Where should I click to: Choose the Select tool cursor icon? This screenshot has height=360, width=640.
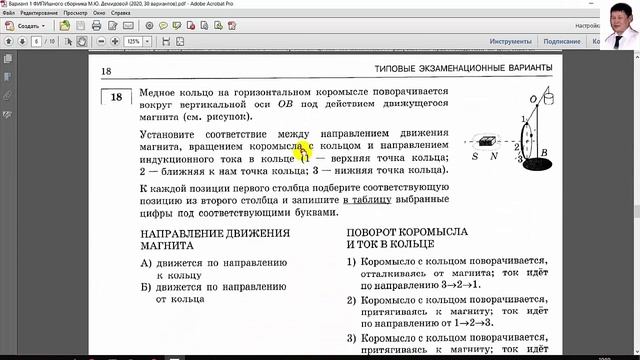[68, 41]
